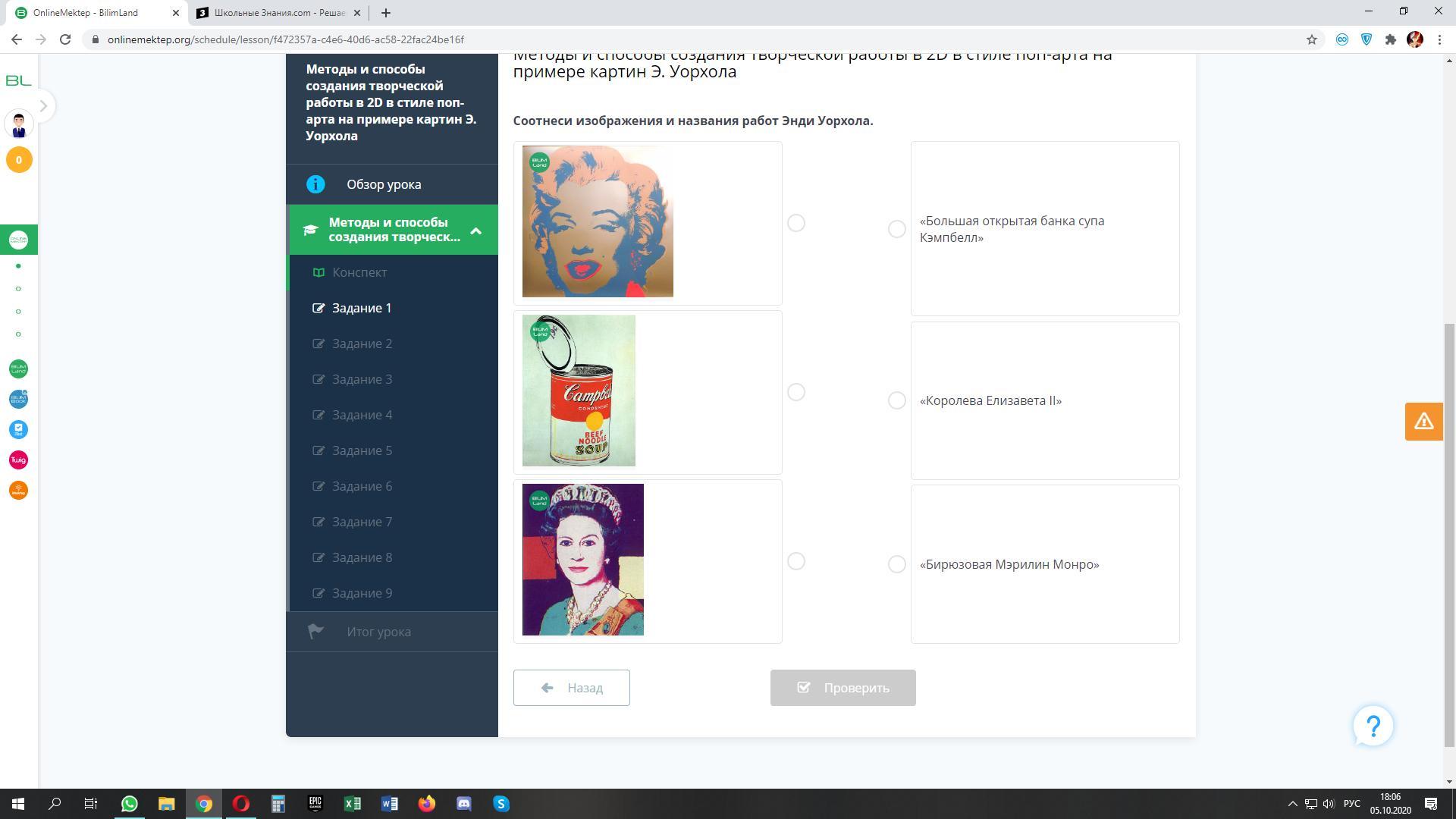Click the Проверить button
This screenshot has width=1456, height=819.
843,688
